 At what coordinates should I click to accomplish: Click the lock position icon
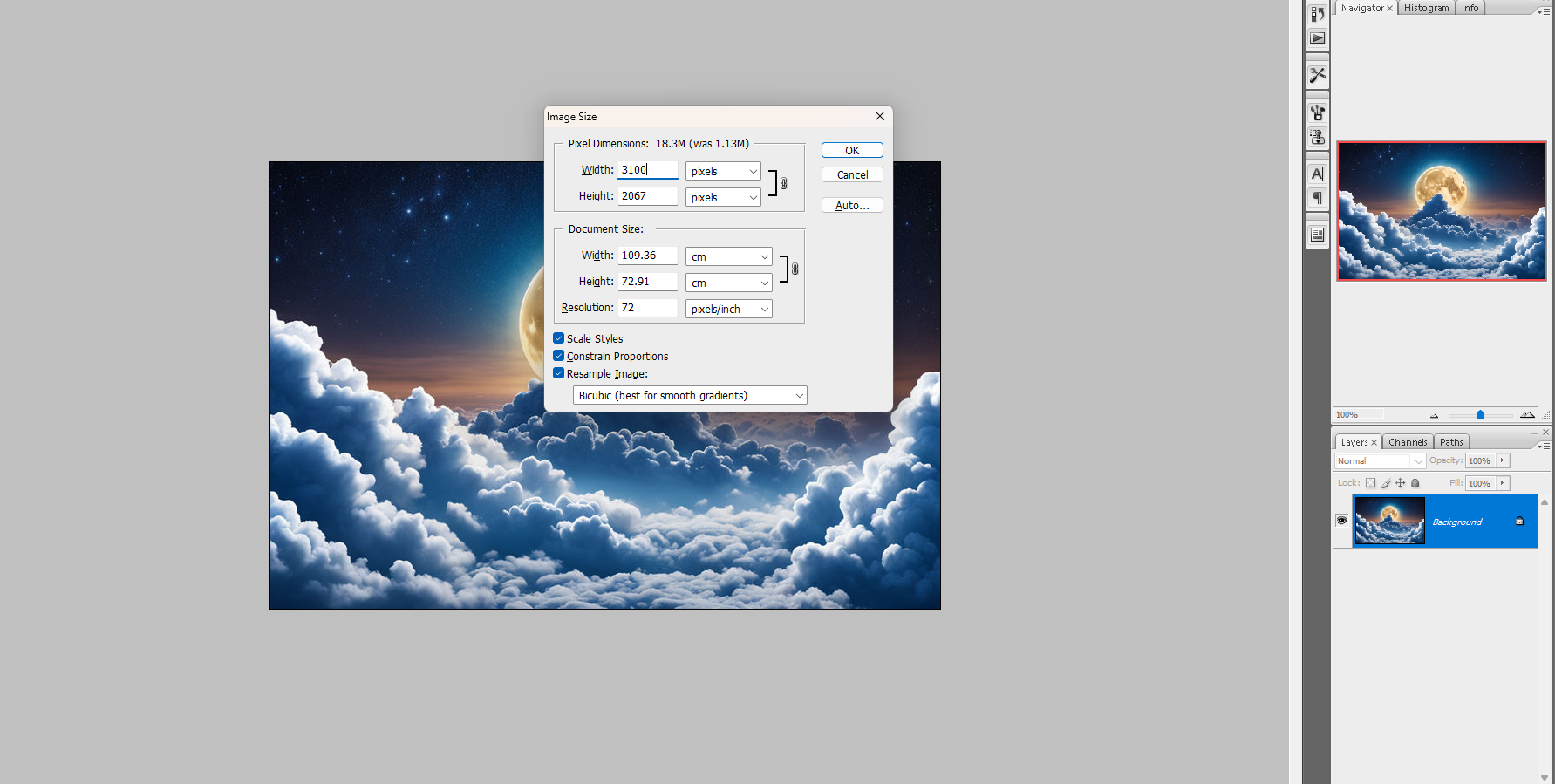pos(1401,483)
